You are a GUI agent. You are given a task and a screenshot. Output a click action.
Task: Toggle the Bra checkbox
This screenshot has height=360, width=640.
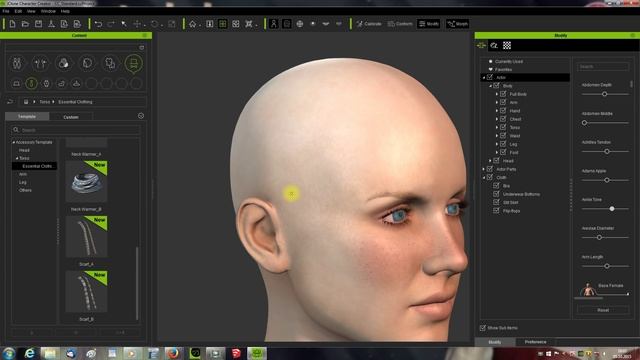pos(497,185)
